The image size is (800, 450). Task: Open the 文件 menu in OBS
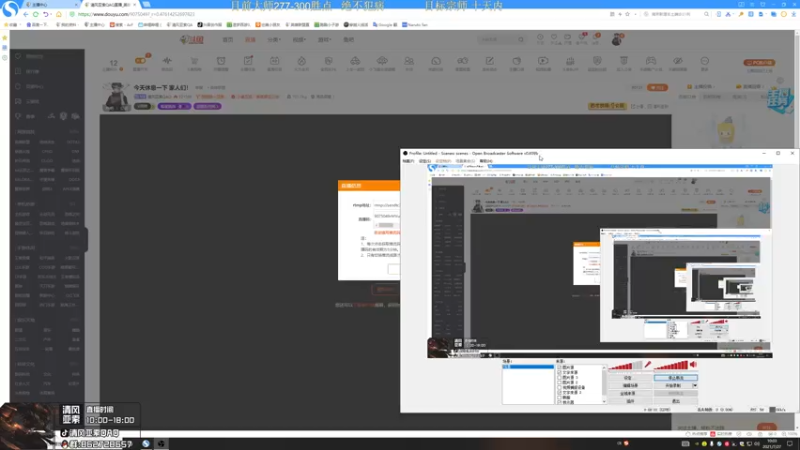point(408,161)
